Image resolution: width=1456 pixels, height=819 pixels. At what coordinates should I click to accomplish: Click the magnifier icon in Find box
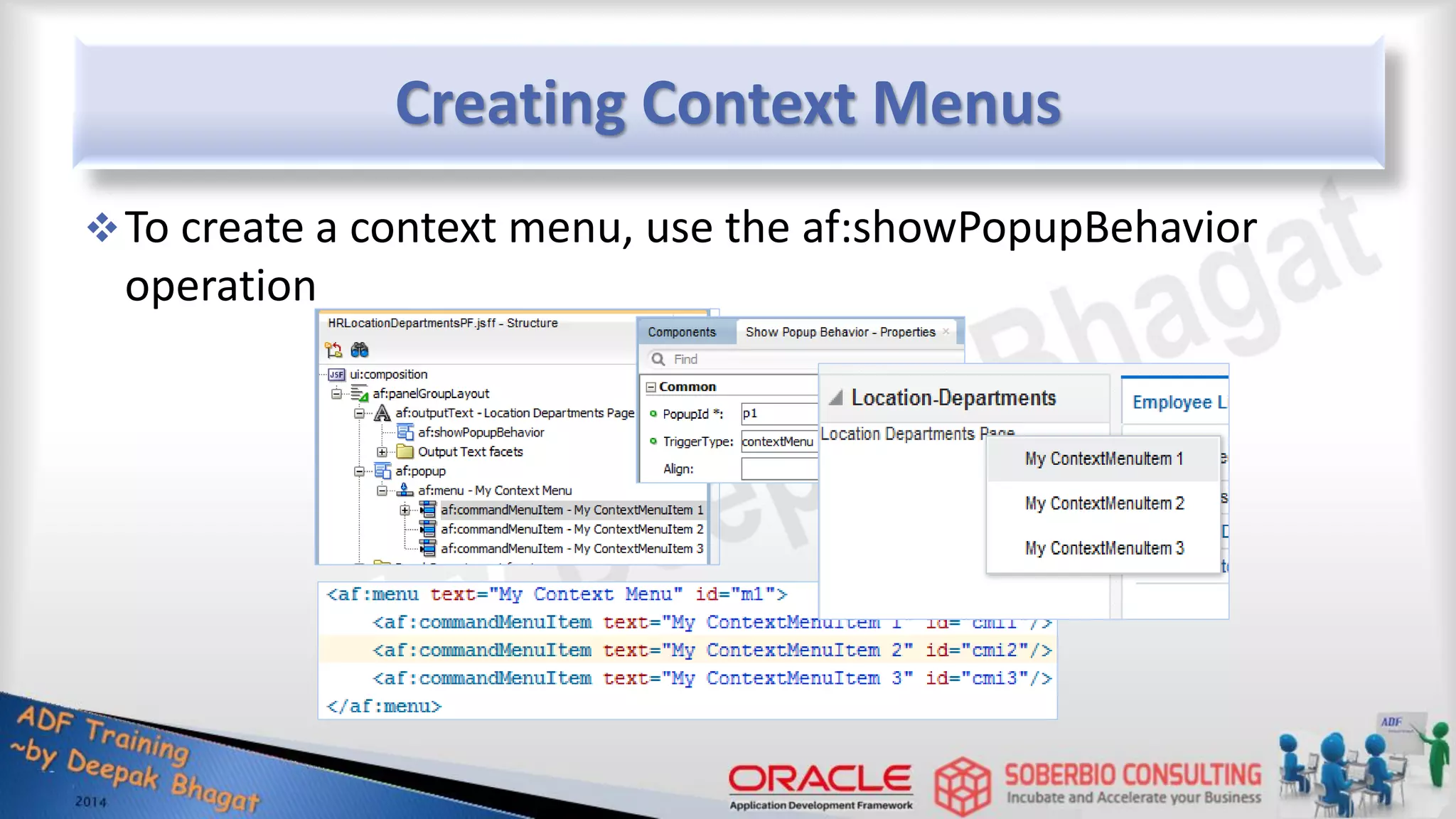(x=658, y=359)
